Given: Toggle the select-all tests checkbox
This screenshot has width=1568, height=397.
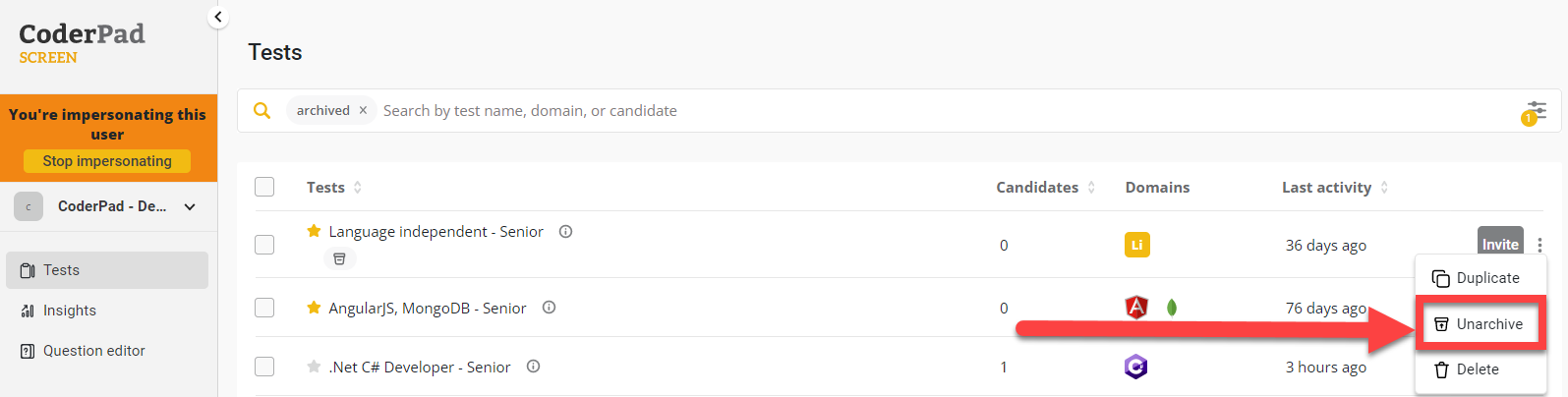Looking at the screenshot, I should point(264,187).
